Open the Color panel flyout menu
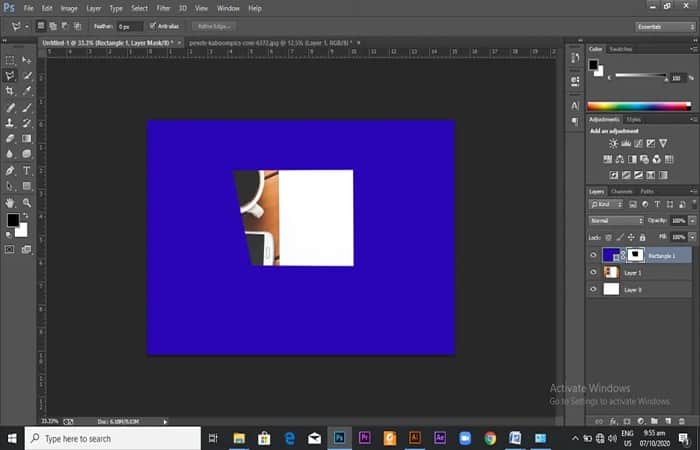700x450 pixels. [x=694, y=49]
